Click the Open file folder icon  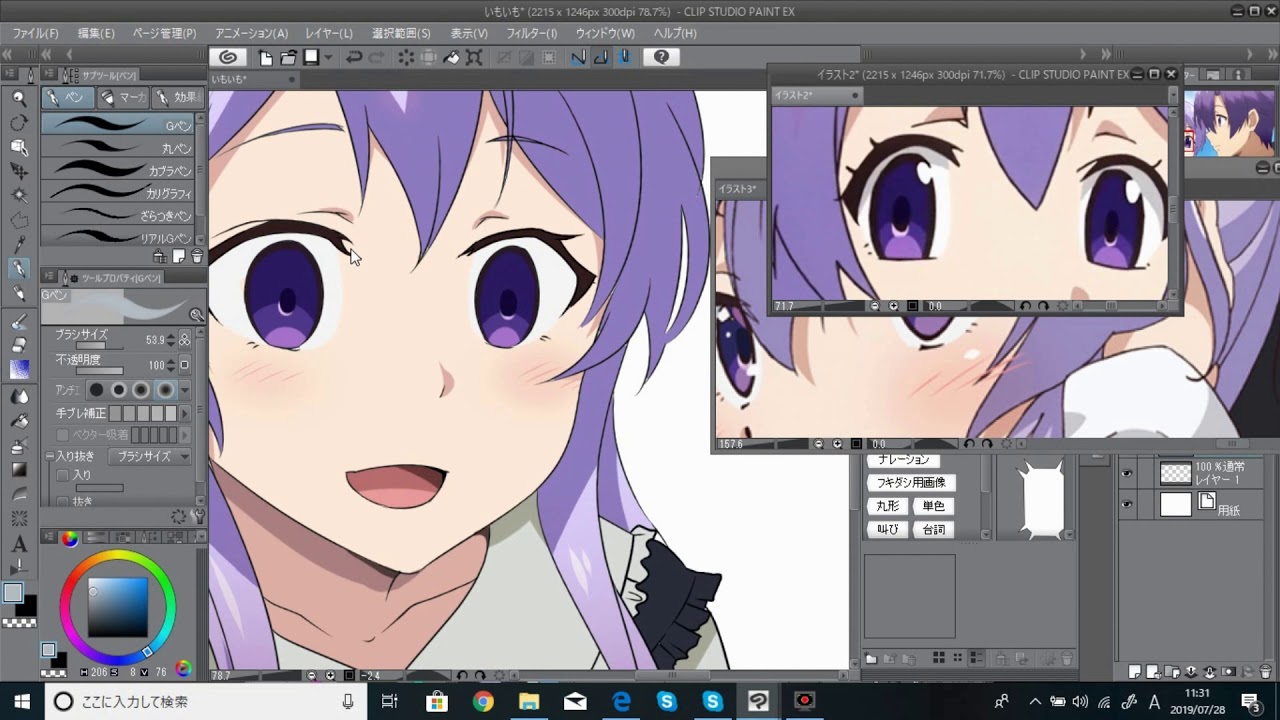pos(288,57)
